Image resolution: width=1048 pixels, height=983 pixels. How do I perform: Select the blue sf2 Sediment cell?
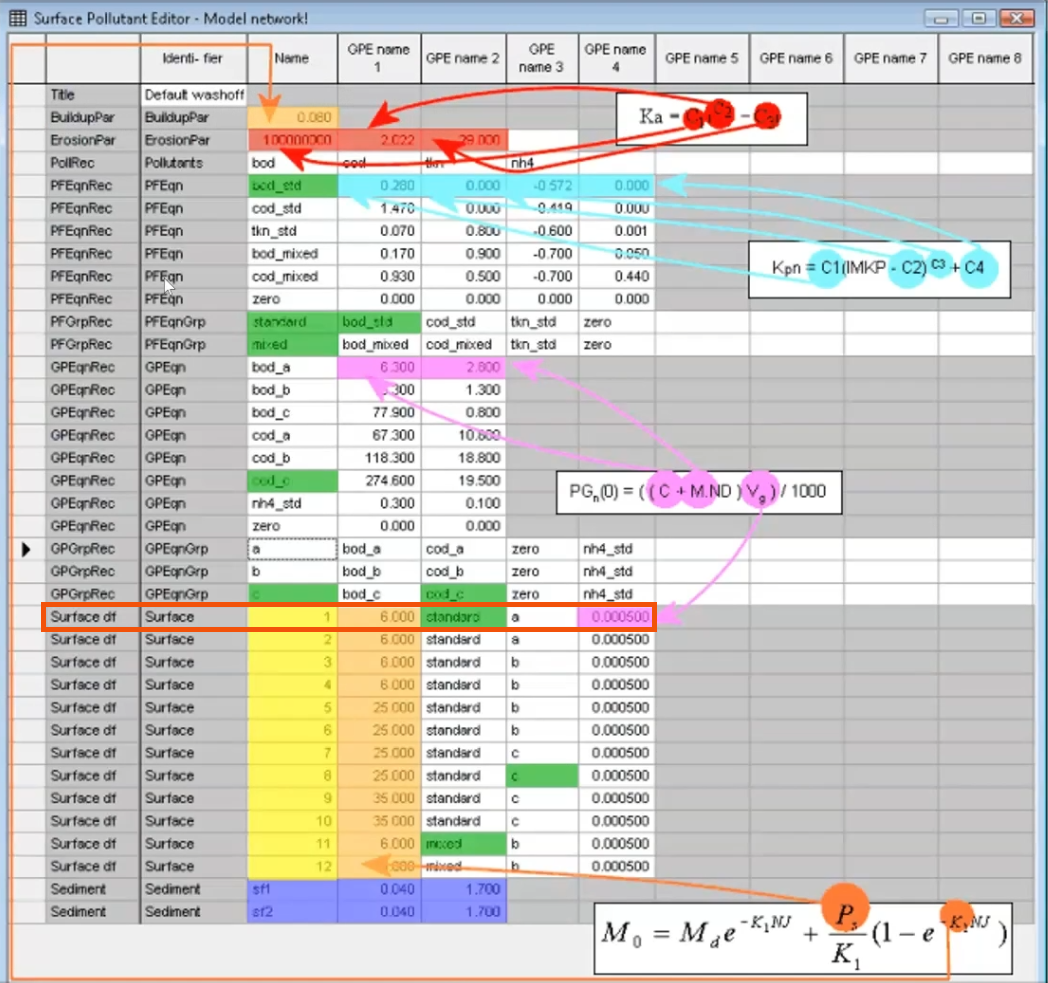[x=292, y=911]
